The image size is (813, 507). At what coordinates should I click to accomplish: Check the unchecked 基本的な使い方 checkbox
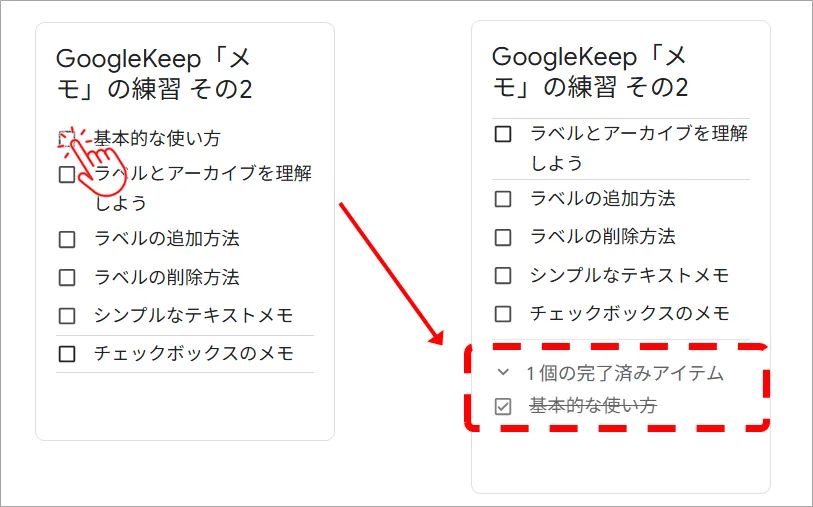point(67,138)
